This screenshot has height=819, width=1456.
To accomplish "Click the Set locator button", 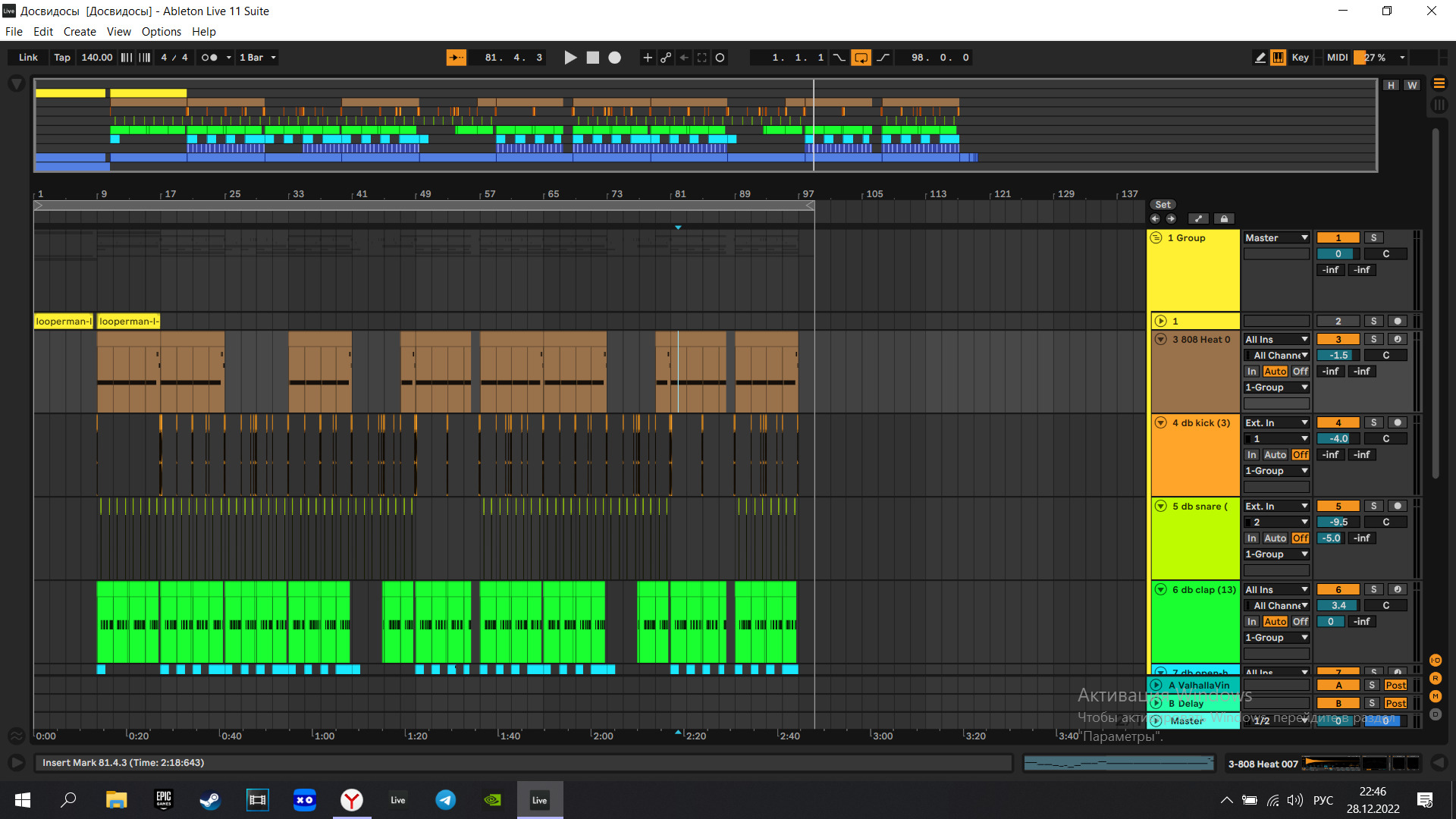I will click(x=1163, y=205).
